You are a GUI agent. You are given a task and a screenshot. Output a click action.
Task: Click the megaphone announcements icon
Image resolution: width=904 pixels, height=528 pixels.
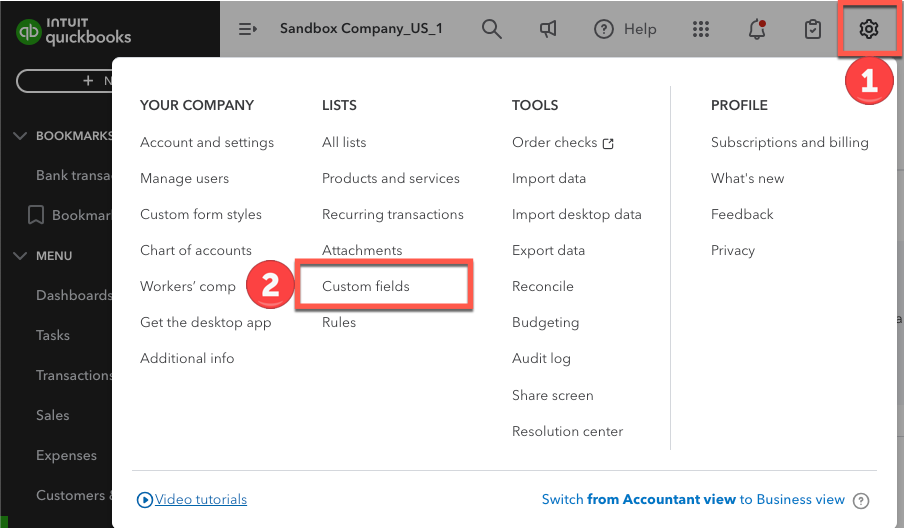548,29
